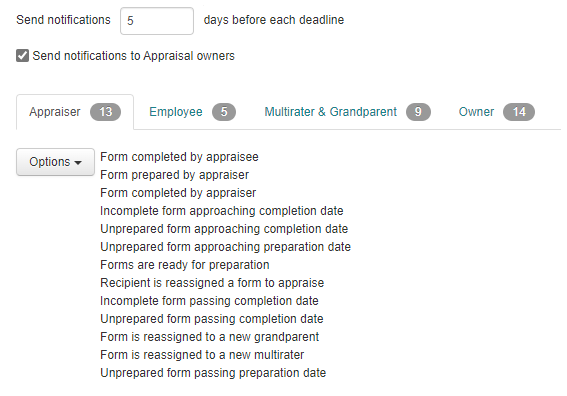The height and width of the screenshot is (396, 567).
Task: Click the 13 badge on Appraiser tab
Action: [106, 112]
